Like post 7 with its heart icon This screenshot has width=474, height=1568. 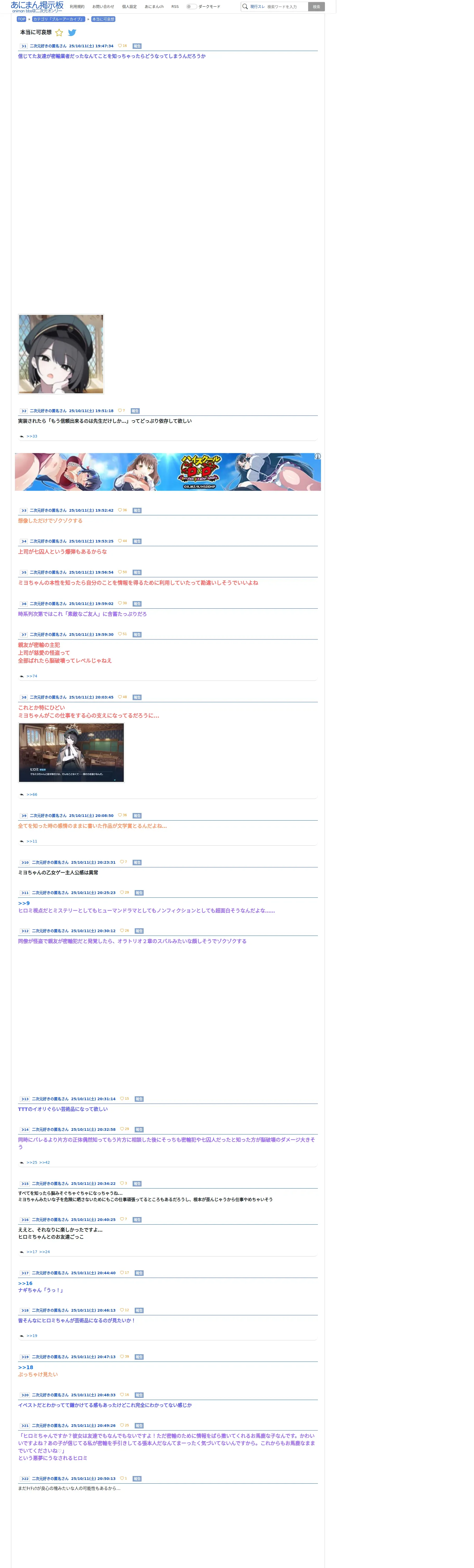[x=120, y=634]
